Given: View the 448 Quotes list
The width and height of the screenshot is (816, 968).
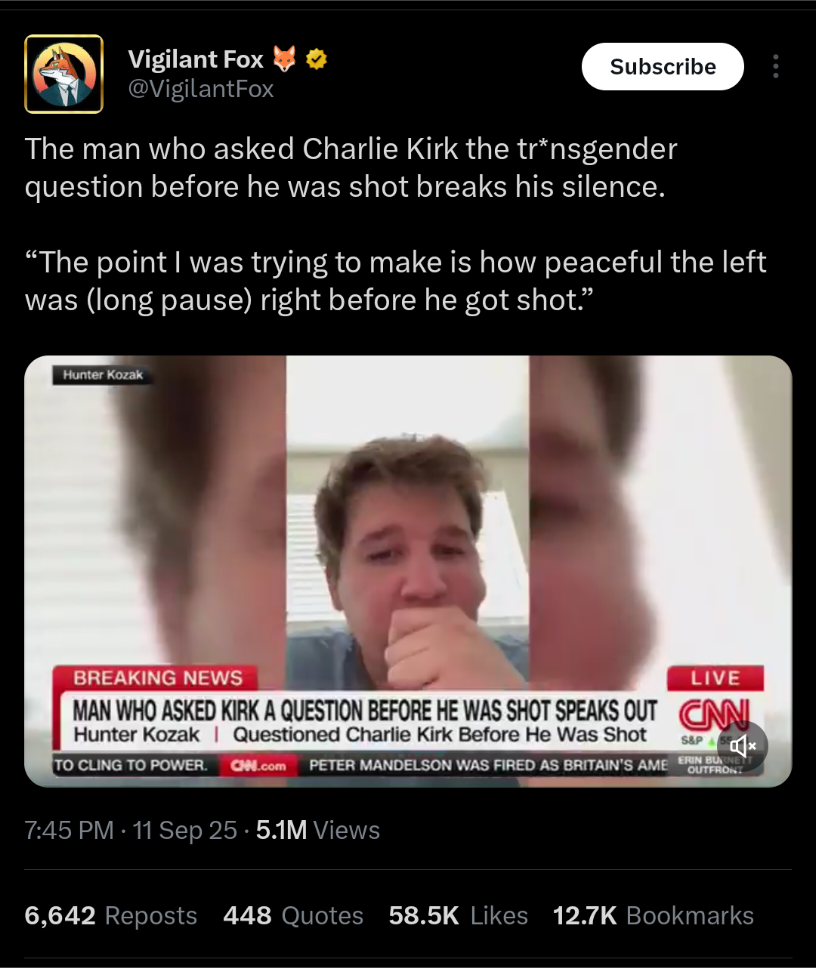Looking at the screenshot, I should click(x=293, y=916).
